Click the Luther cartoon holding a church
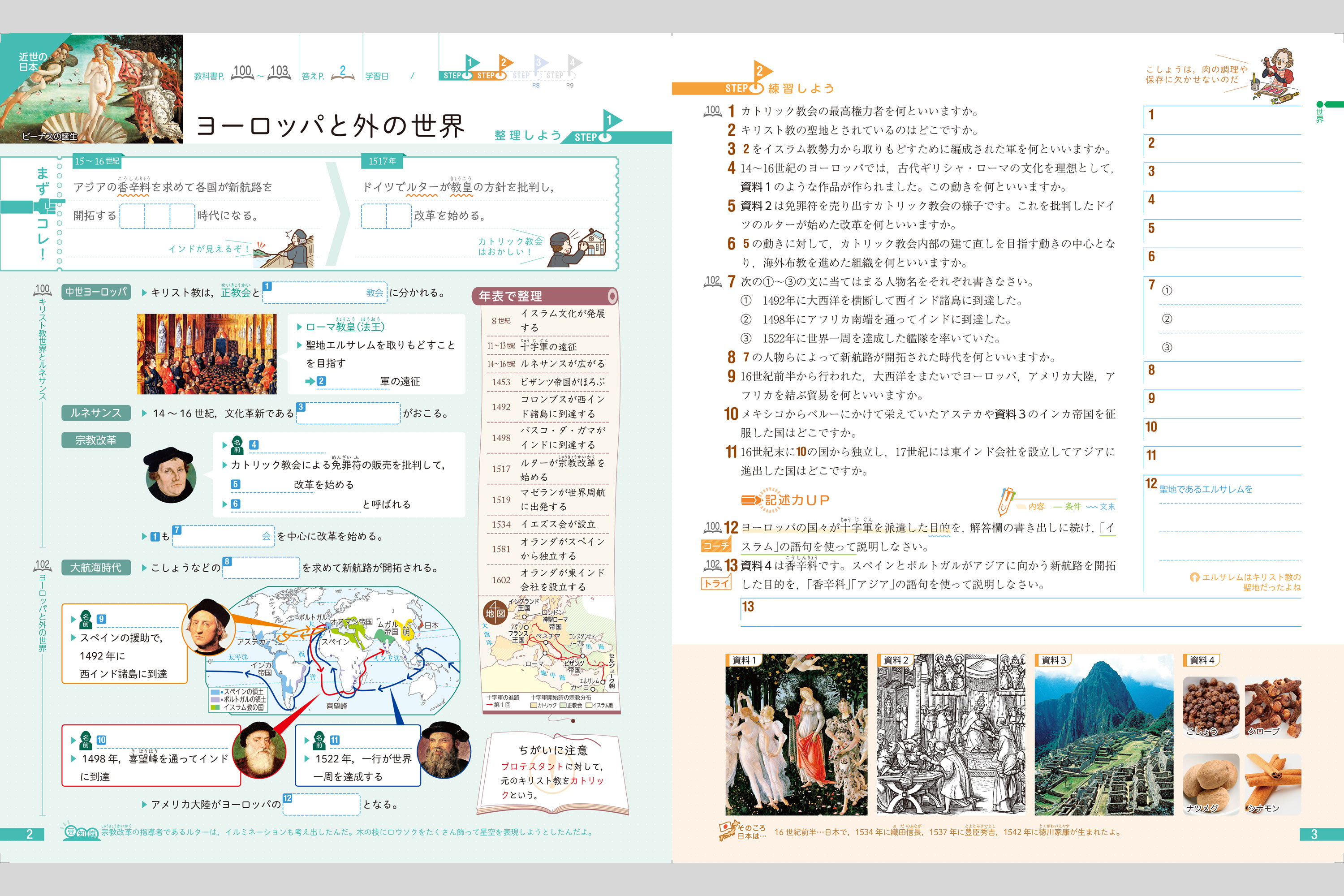 tap(577, 247)
